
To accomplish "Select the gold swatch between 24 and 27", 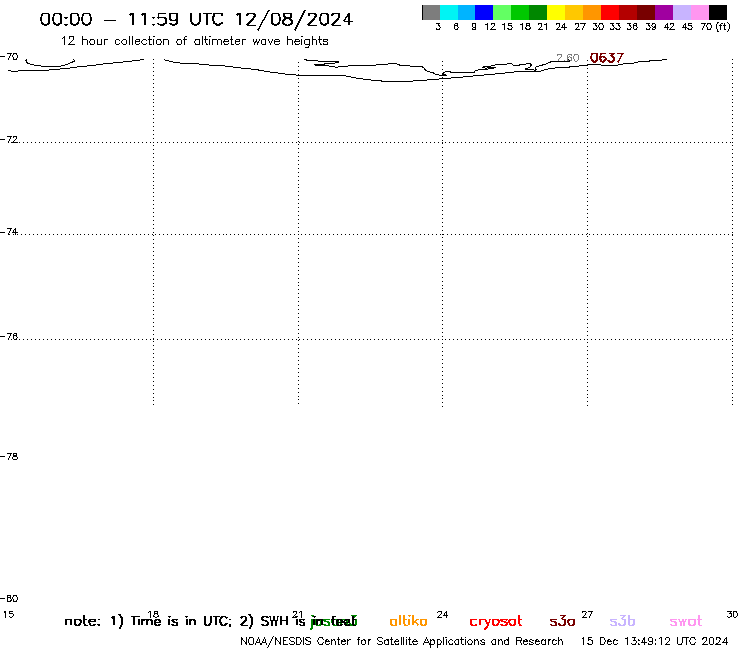I will (574, 12).
